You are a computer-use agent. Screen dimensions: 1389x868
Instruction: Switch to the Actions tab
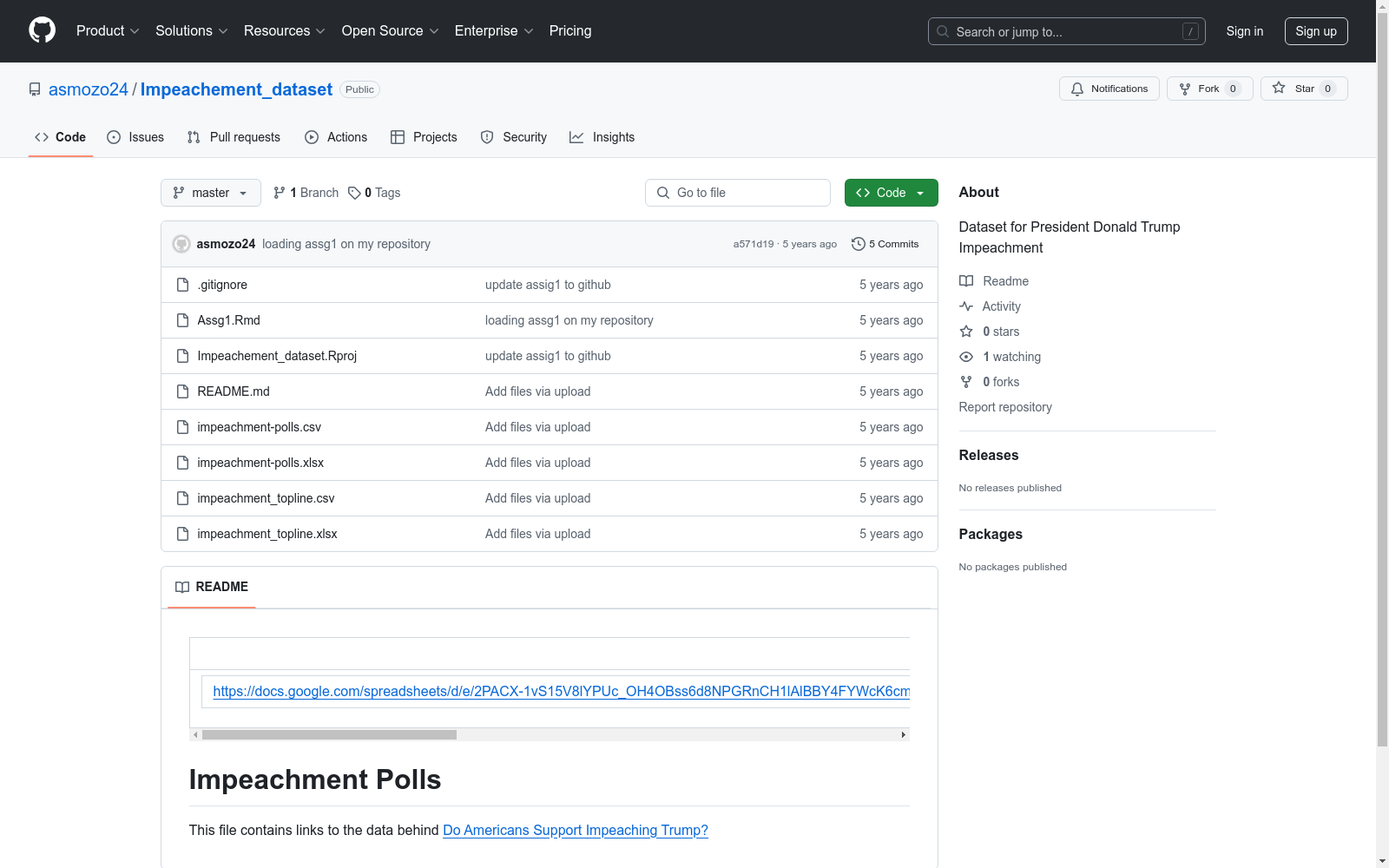tap(336, 137)
